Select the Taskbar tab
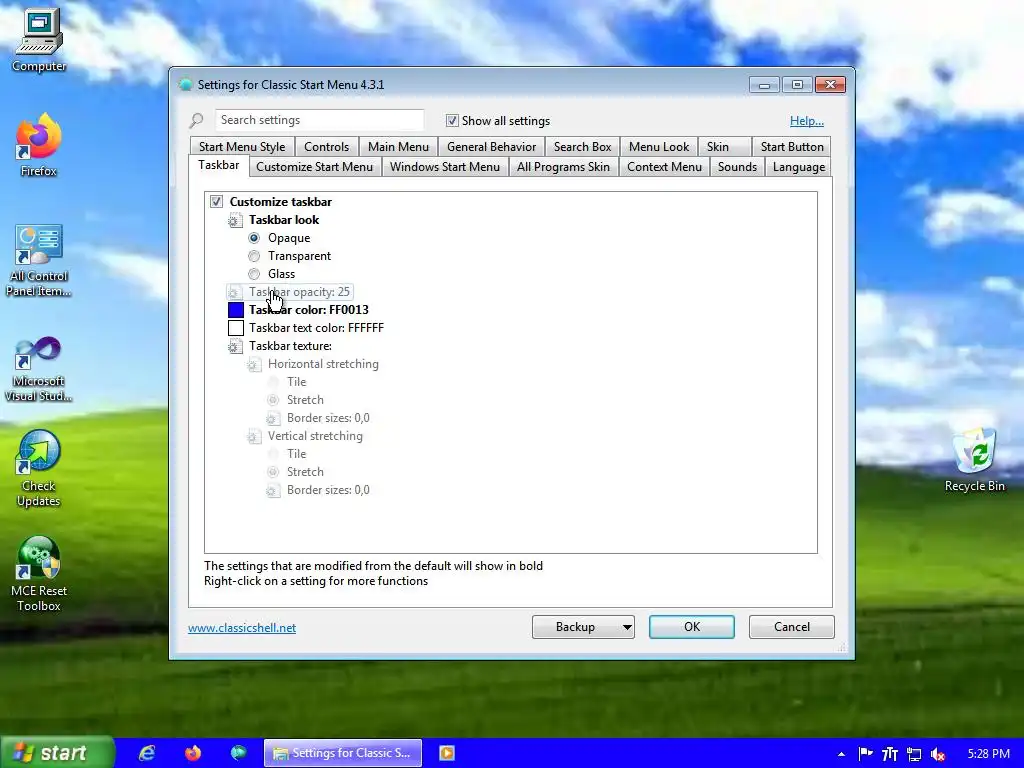 (x=219, y=165)
